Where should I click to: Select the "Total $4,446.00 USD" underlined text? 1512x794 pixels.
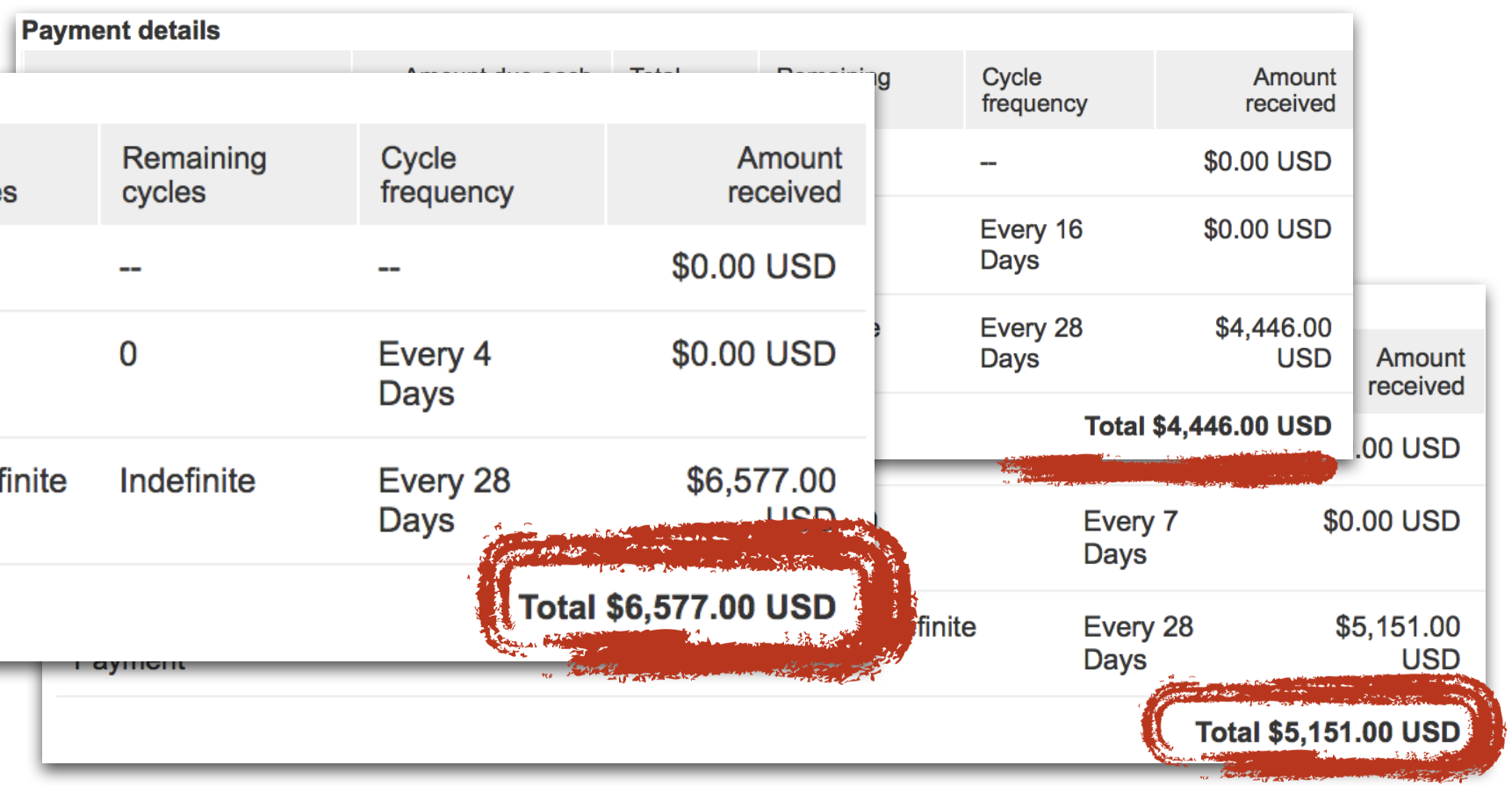point(1207,426)
